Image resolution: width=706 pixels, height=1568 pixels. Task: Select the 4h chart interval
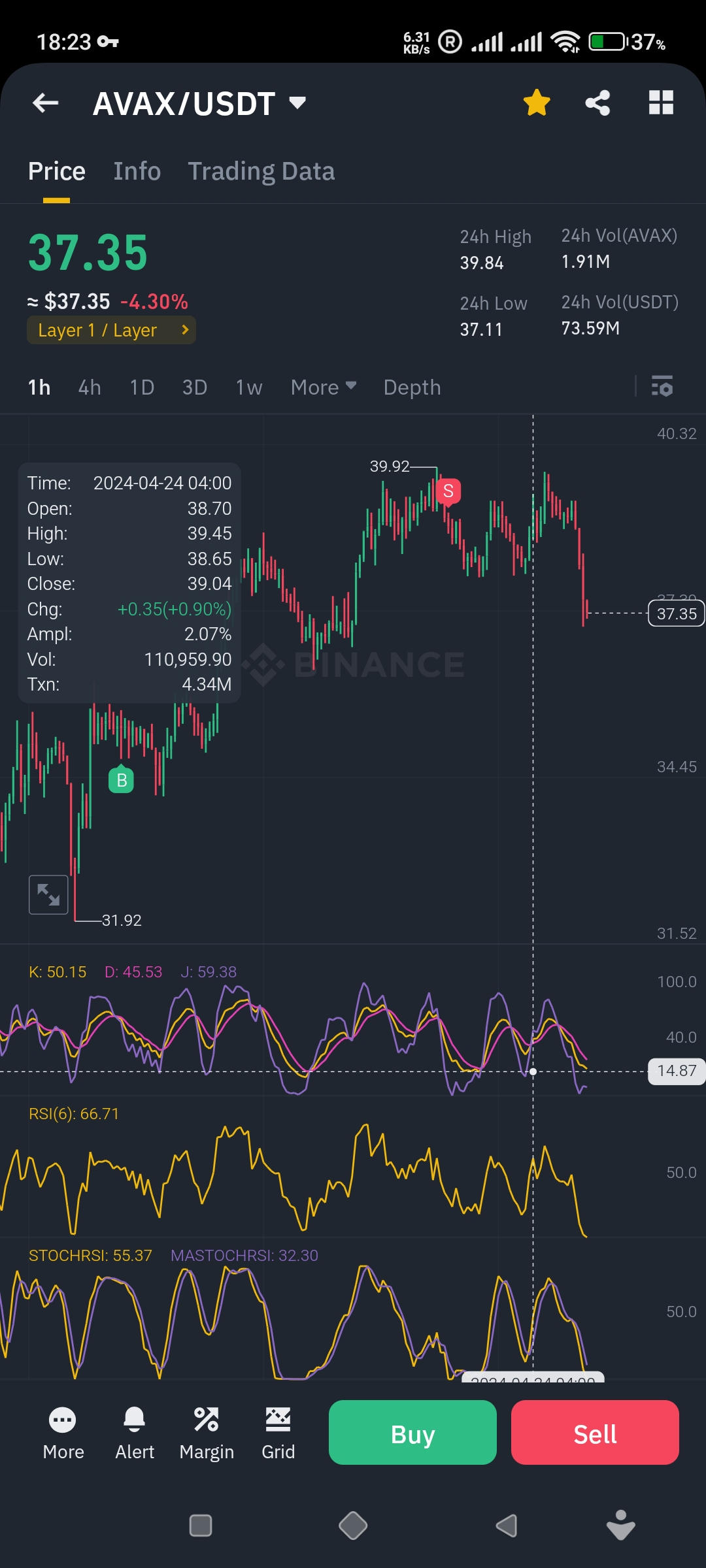[90, 387]
